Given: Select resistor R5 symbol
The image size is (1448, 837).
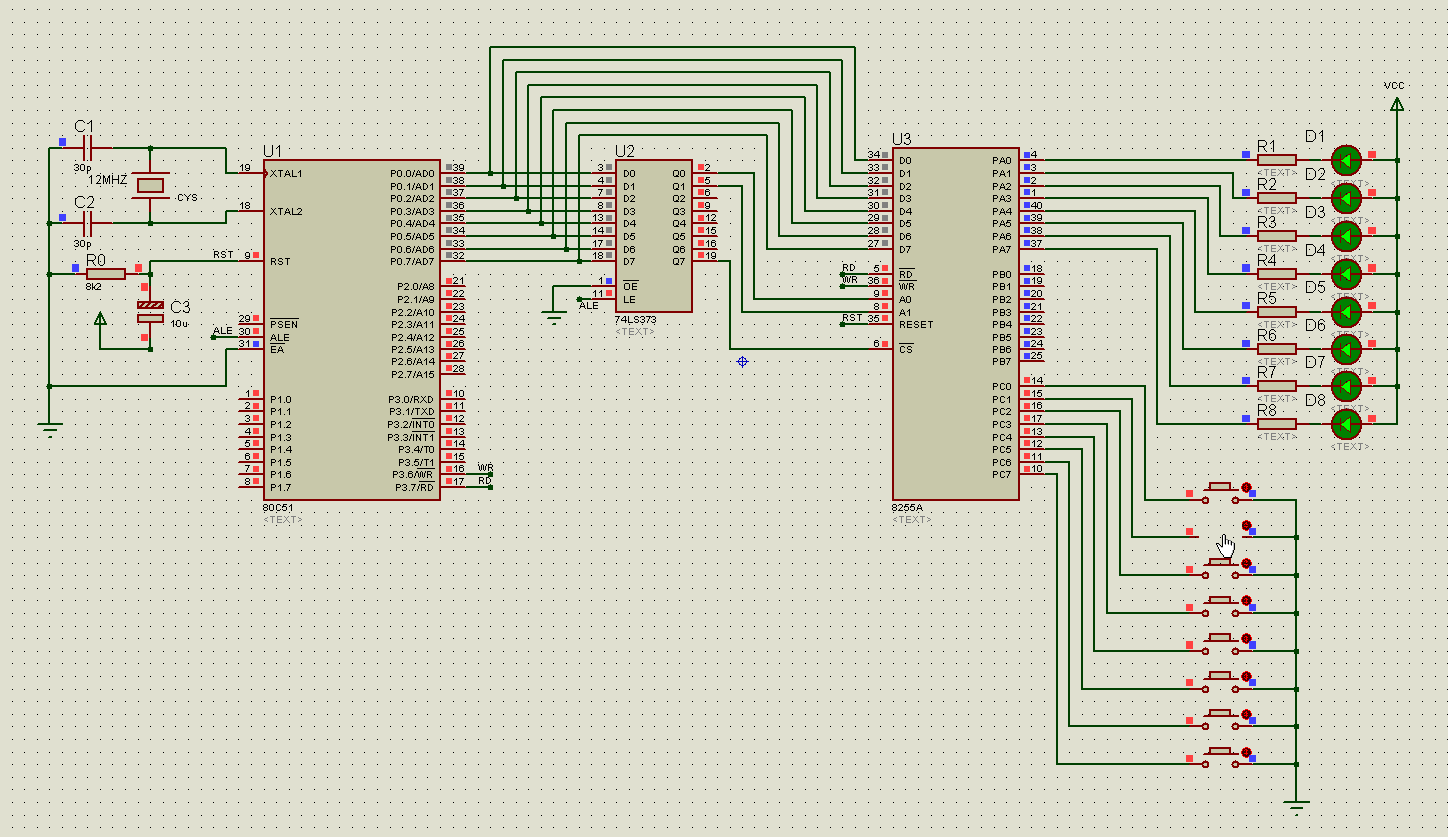Looking at the screenshot, I should [1277, 311].
